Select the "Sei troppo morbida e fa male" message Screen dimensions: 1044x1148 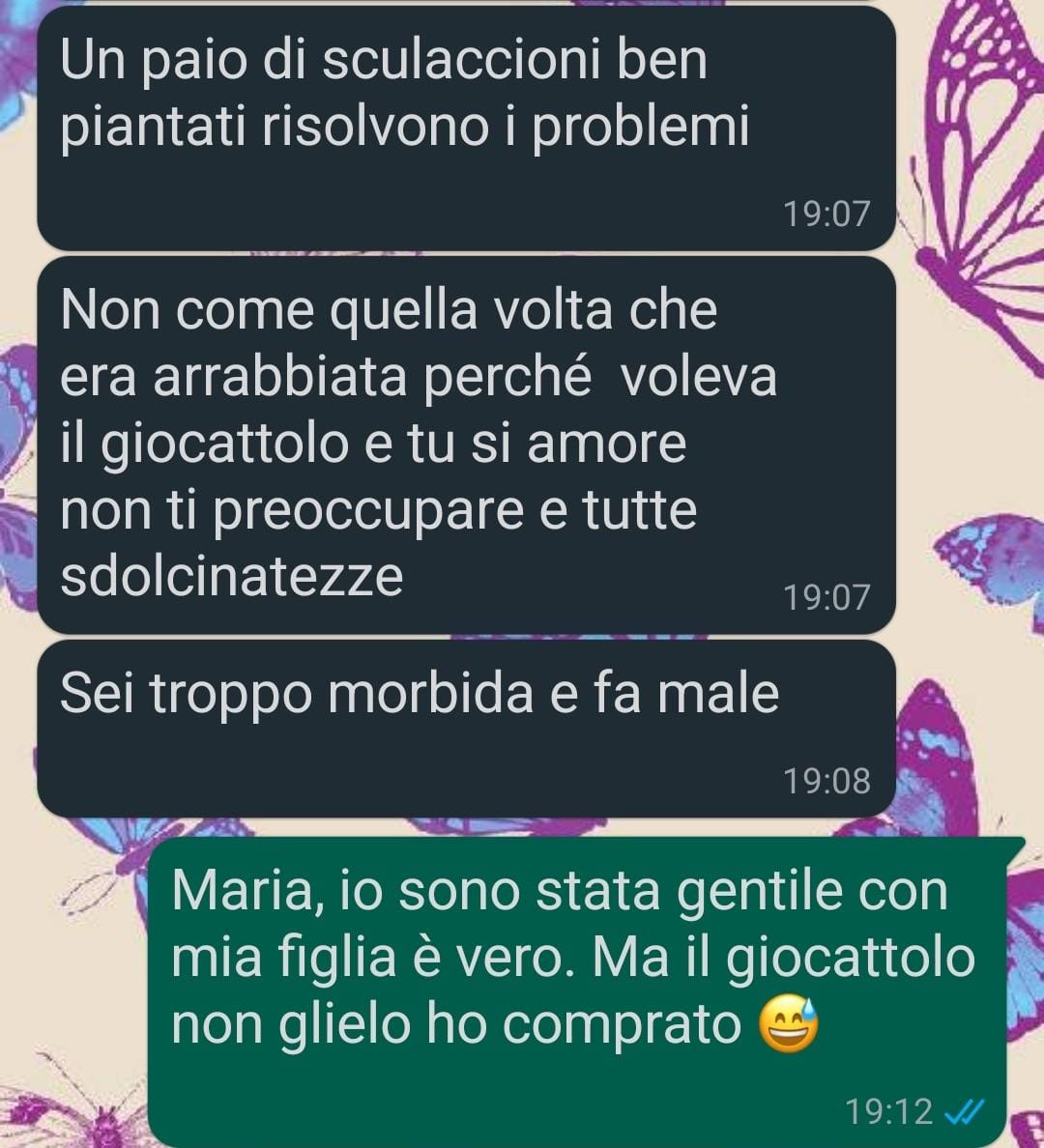(x=466, y=729)
